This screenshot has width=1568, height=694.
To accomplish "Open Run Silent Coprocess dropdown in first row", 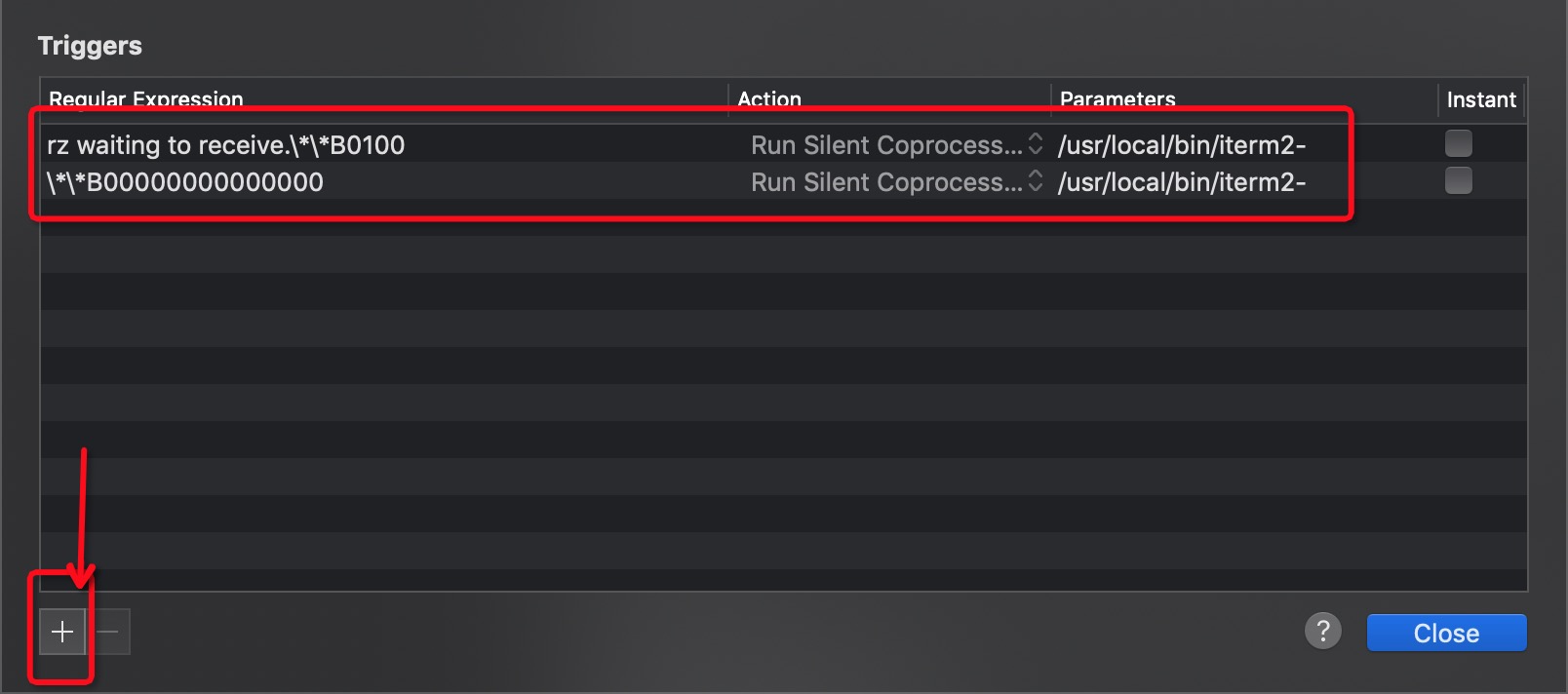I will click(x=885, y=145).
